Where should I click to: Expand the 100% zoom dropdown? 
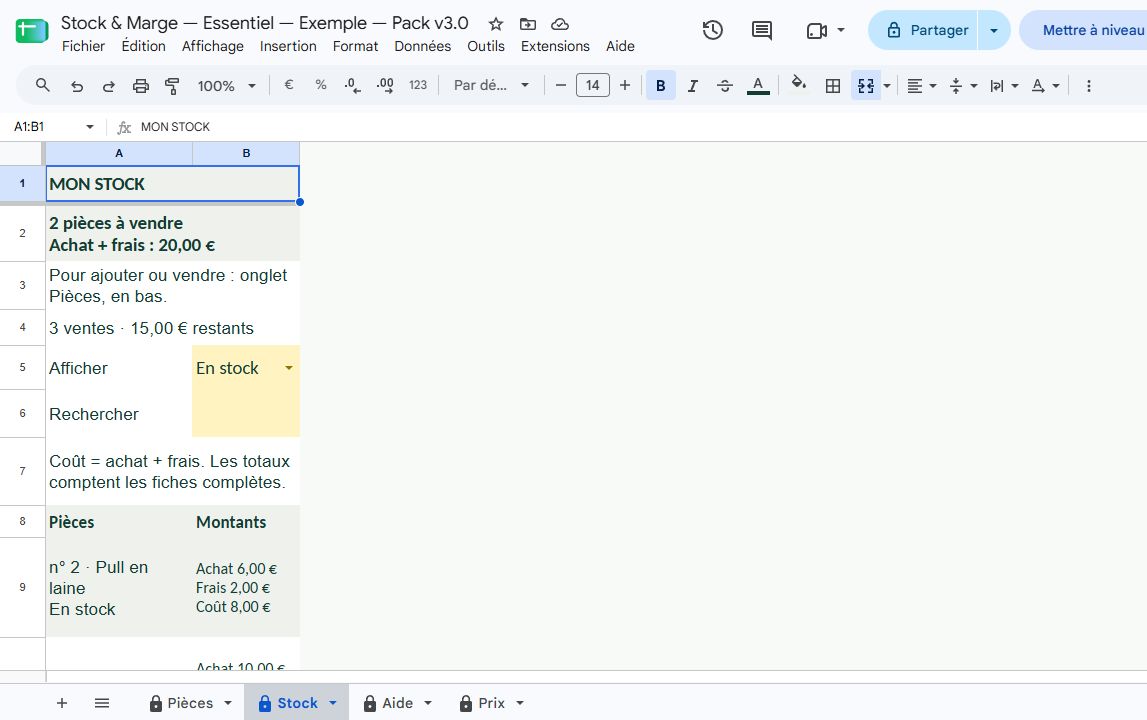[x=227, y=86]
